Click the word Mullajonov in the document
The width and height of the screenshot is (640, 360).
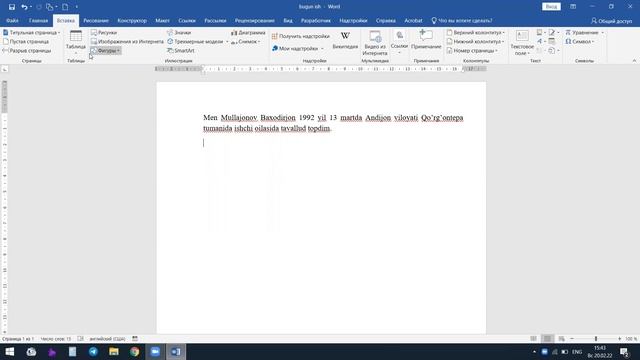coord(239,118)
